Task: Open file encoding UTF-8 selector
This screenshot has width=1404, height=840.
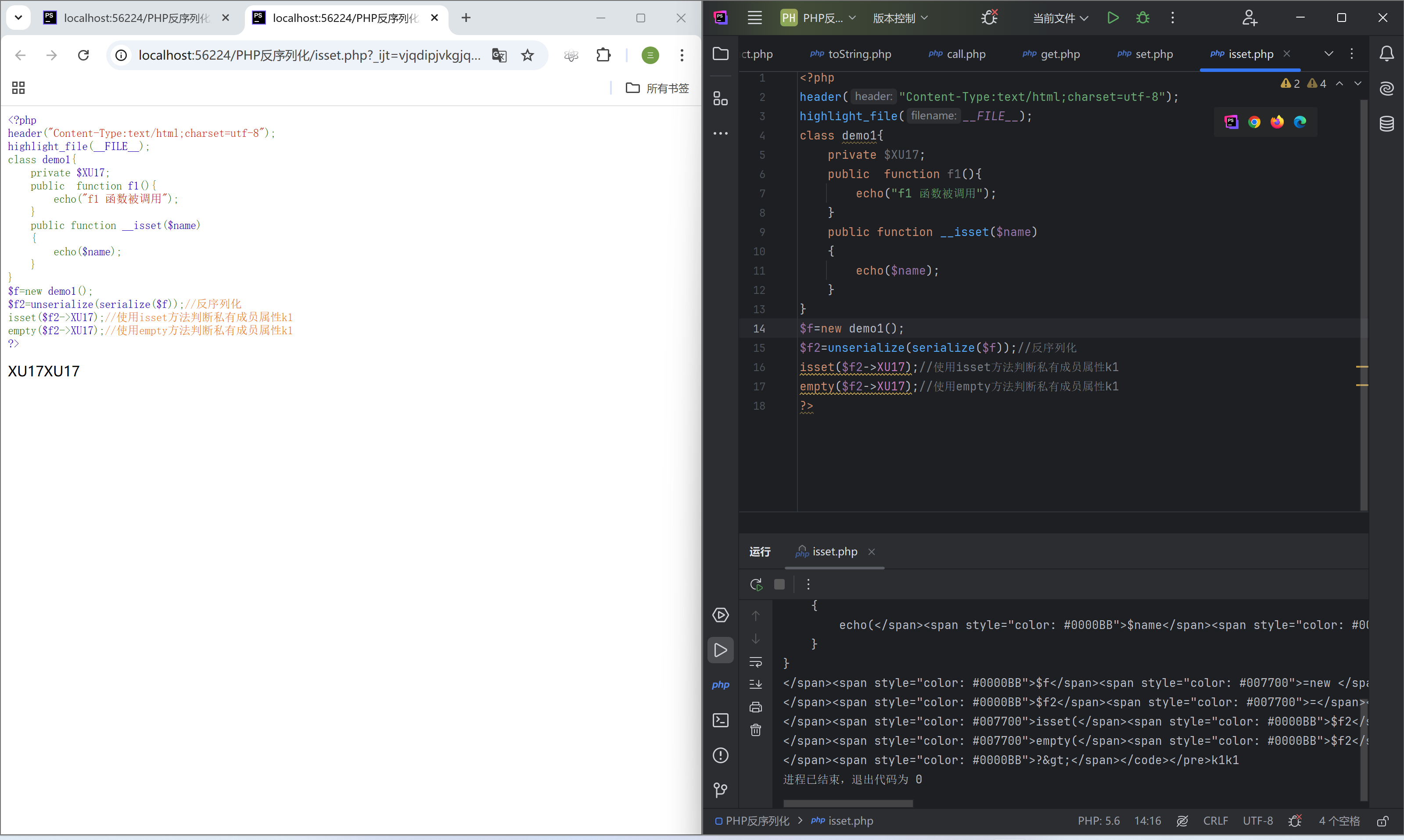Action: 1257,821
